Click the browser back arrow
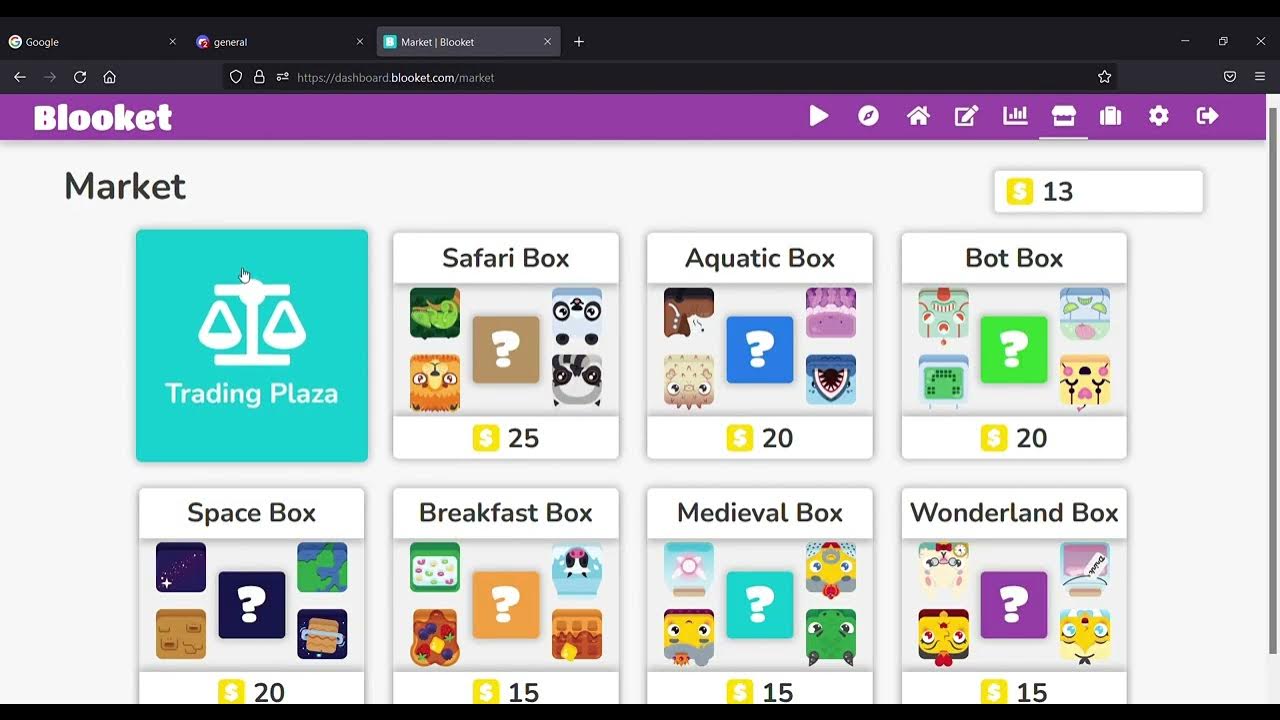Viewport: 1280px width, 720px height. [20, 77]
